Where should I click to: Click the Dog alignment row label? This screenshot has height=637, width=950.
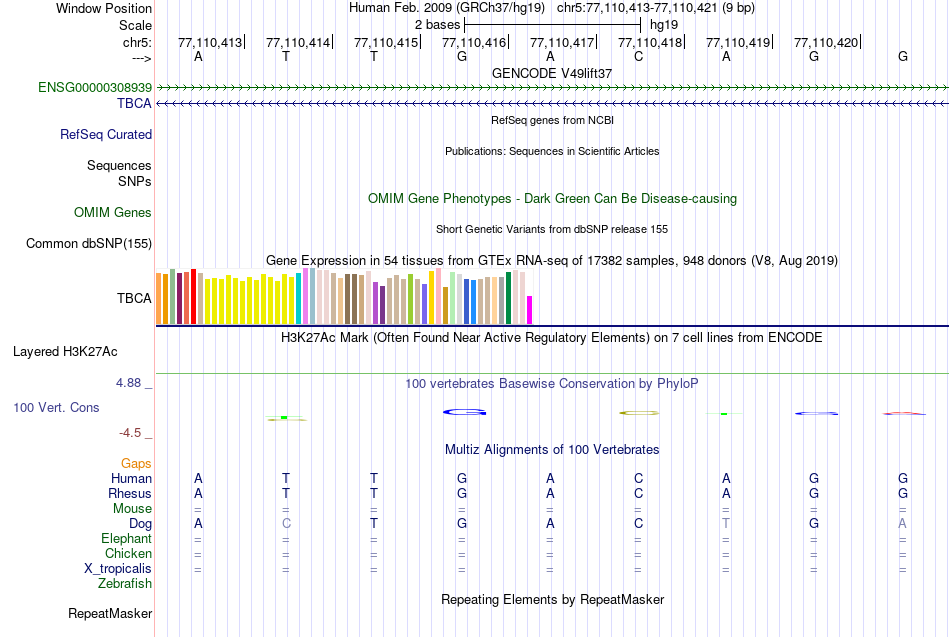tap(140, 524)
